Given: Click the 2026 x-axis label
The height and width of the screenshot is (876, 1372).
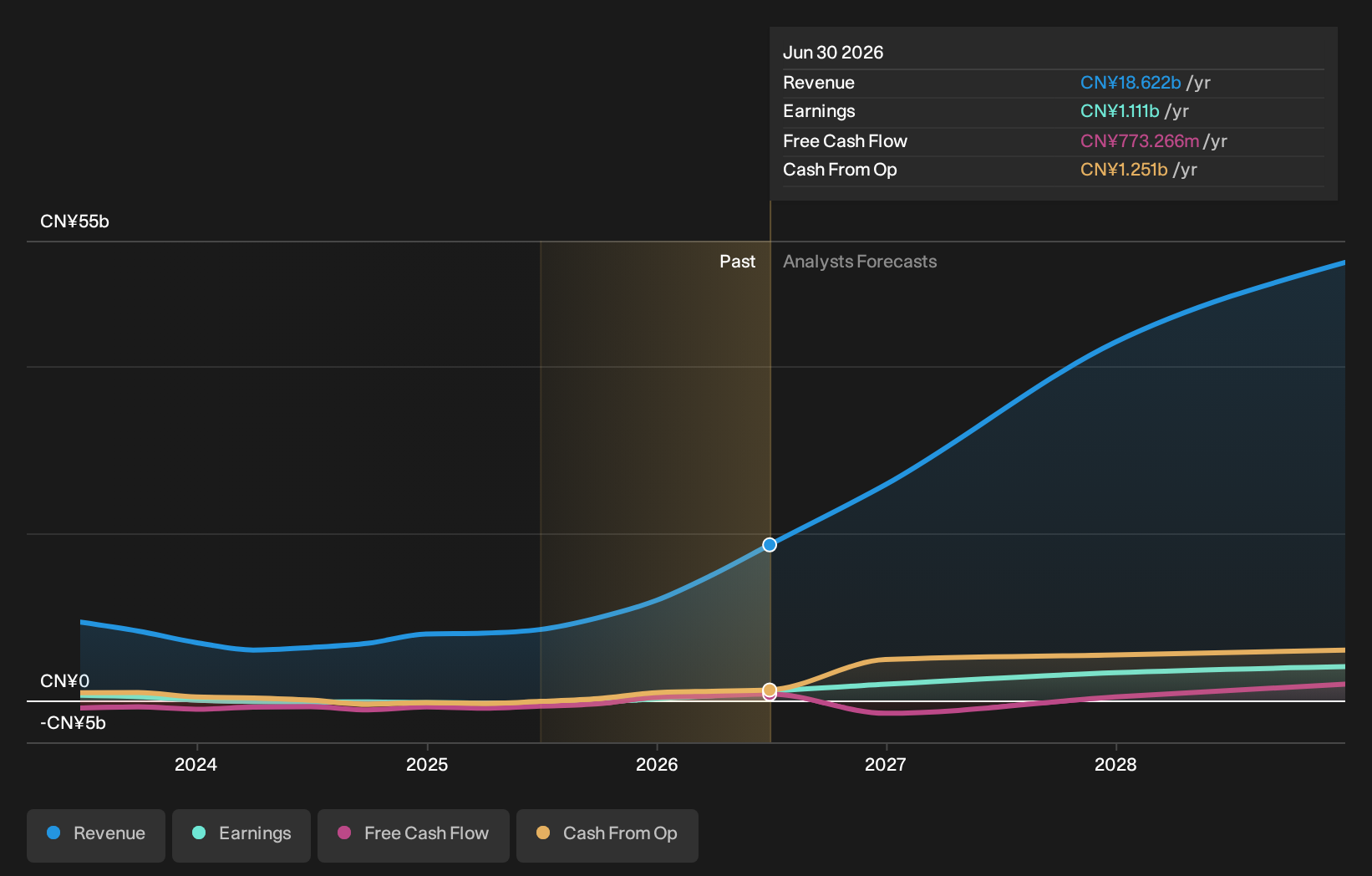Looking at the screenshot, I should 657,765.
